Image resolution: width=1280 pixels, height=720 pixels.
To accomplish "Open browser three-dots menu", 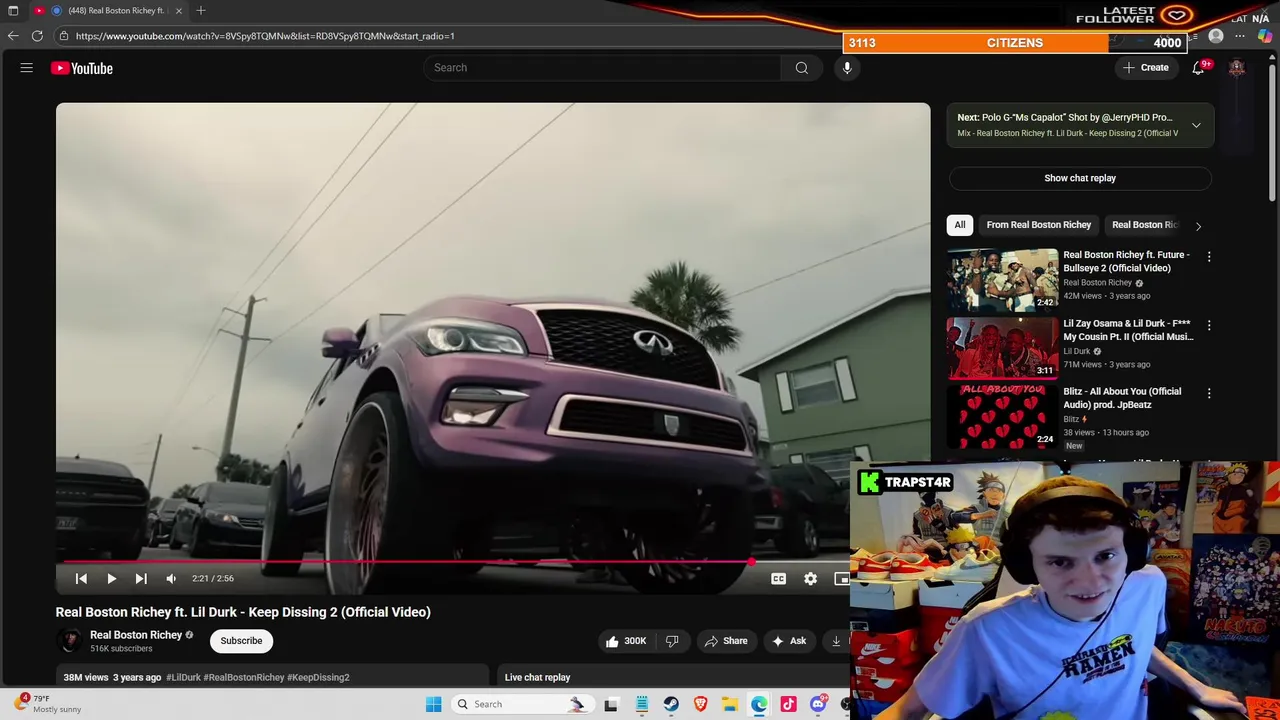I will [x=1240, y=36].
